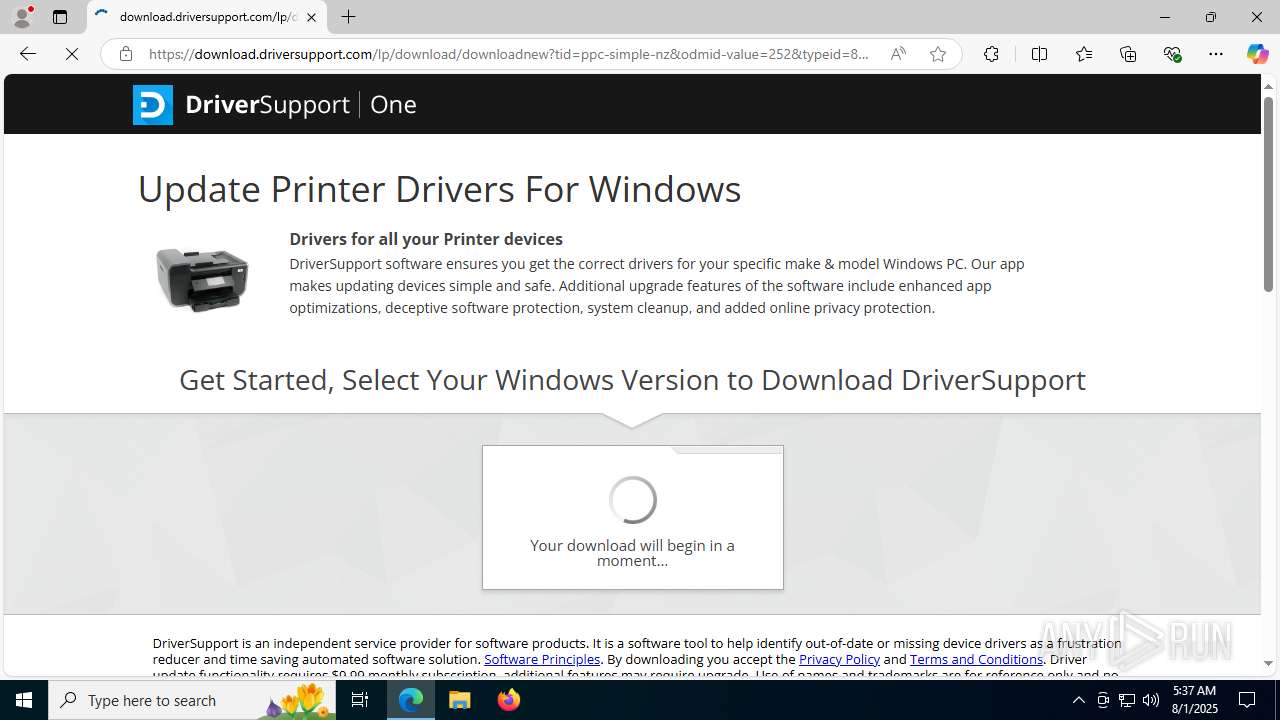Viewport: 1280px width, 720px height.
Task: Open volume control tray icon
Action: pyautogui.click(x=1151, y=700)
